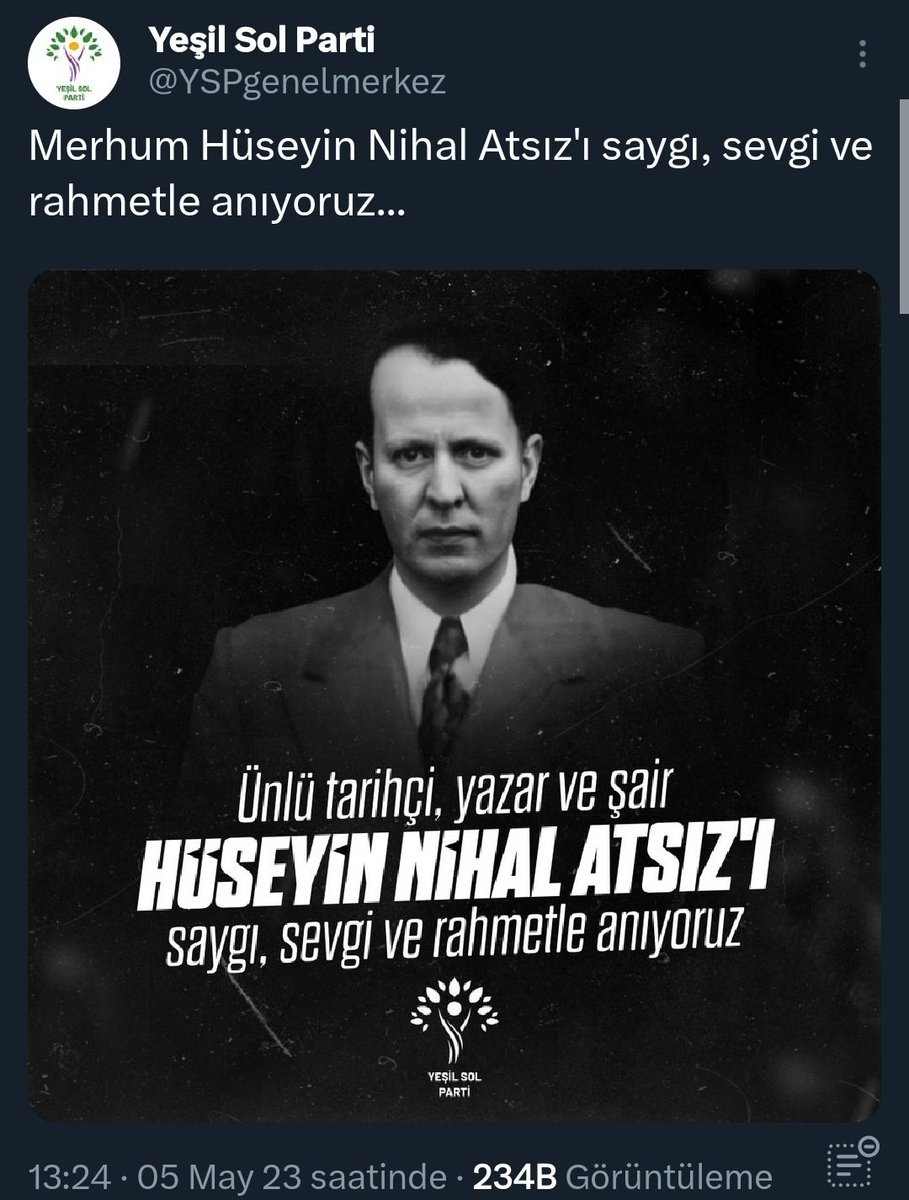
Task: Visit the @YSPgenelmerkez handle
Action: pyautogui.click(x=296, y=83)
